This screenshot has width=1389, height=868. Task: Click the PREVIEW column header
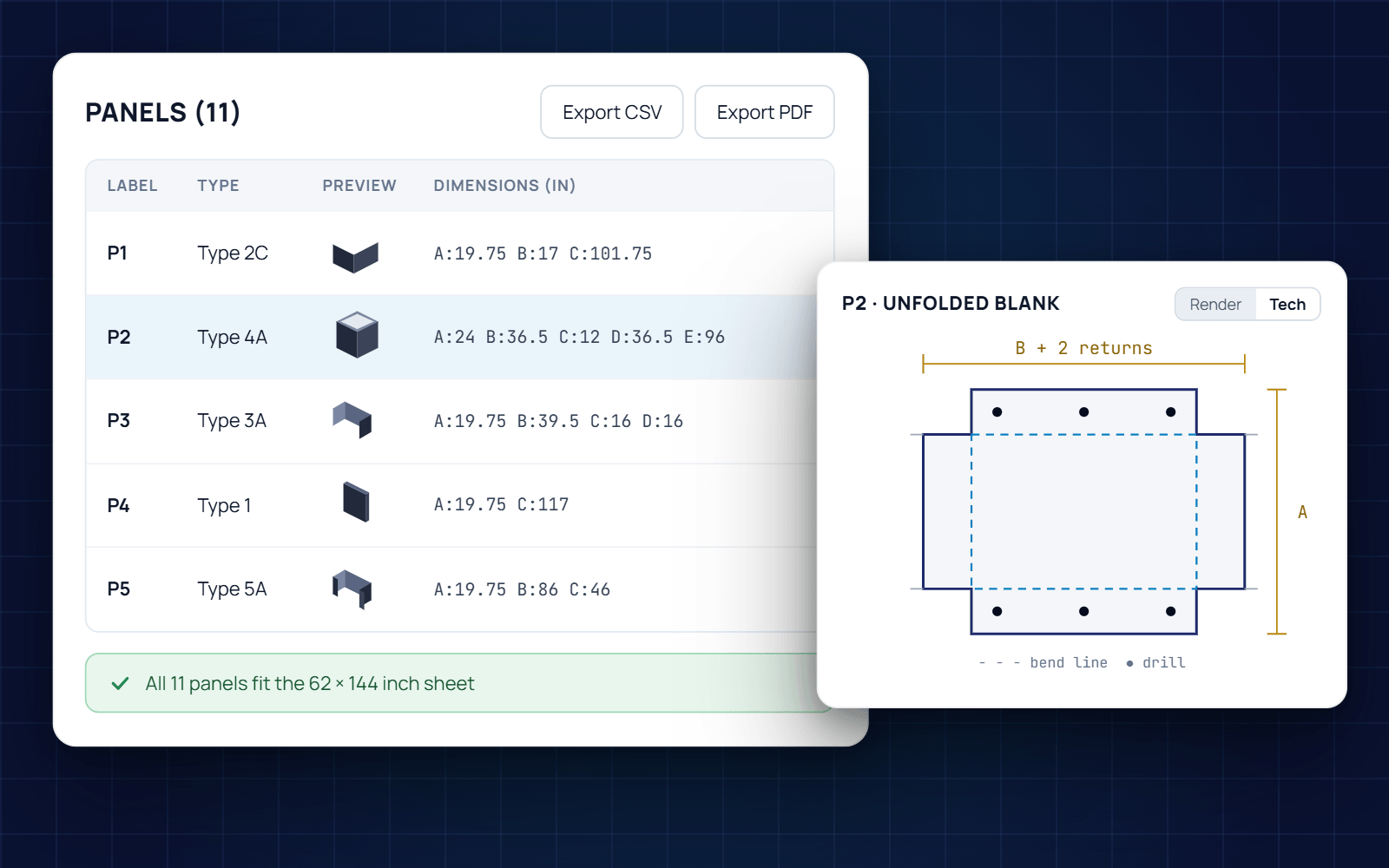359,186
